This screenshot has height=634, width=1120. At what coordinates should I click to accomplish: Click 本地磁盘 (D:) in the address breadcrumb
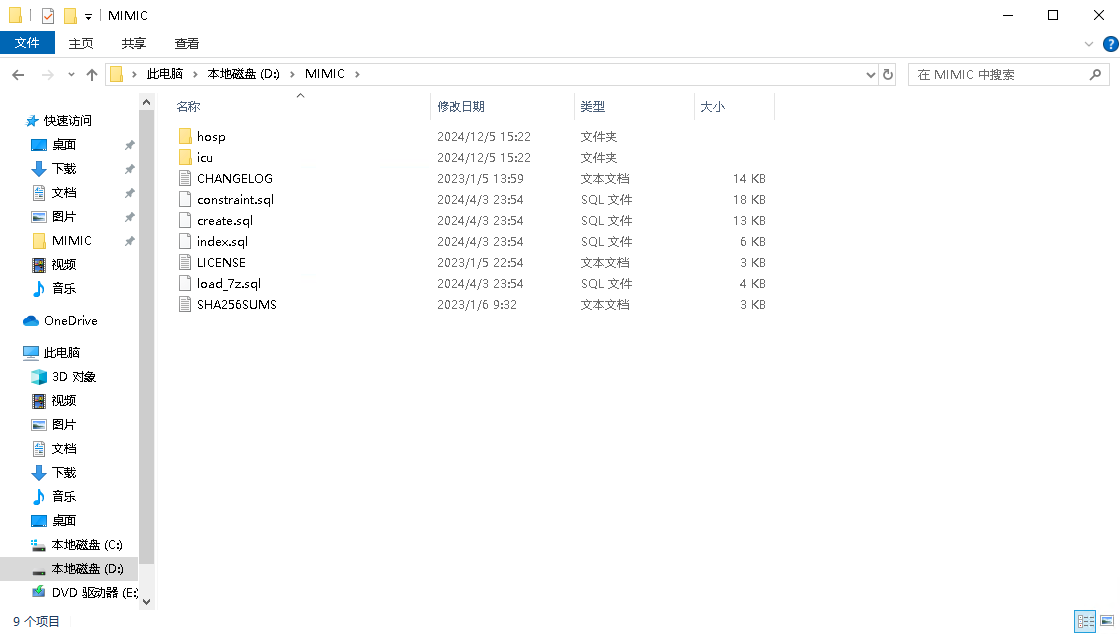click(x=244, y=74)
